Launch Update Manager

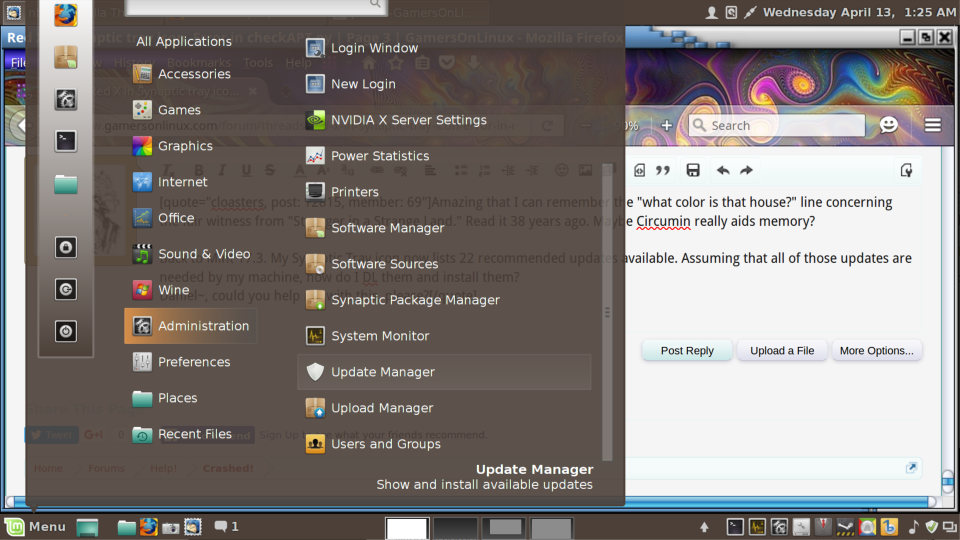click(x=444, y=372)
